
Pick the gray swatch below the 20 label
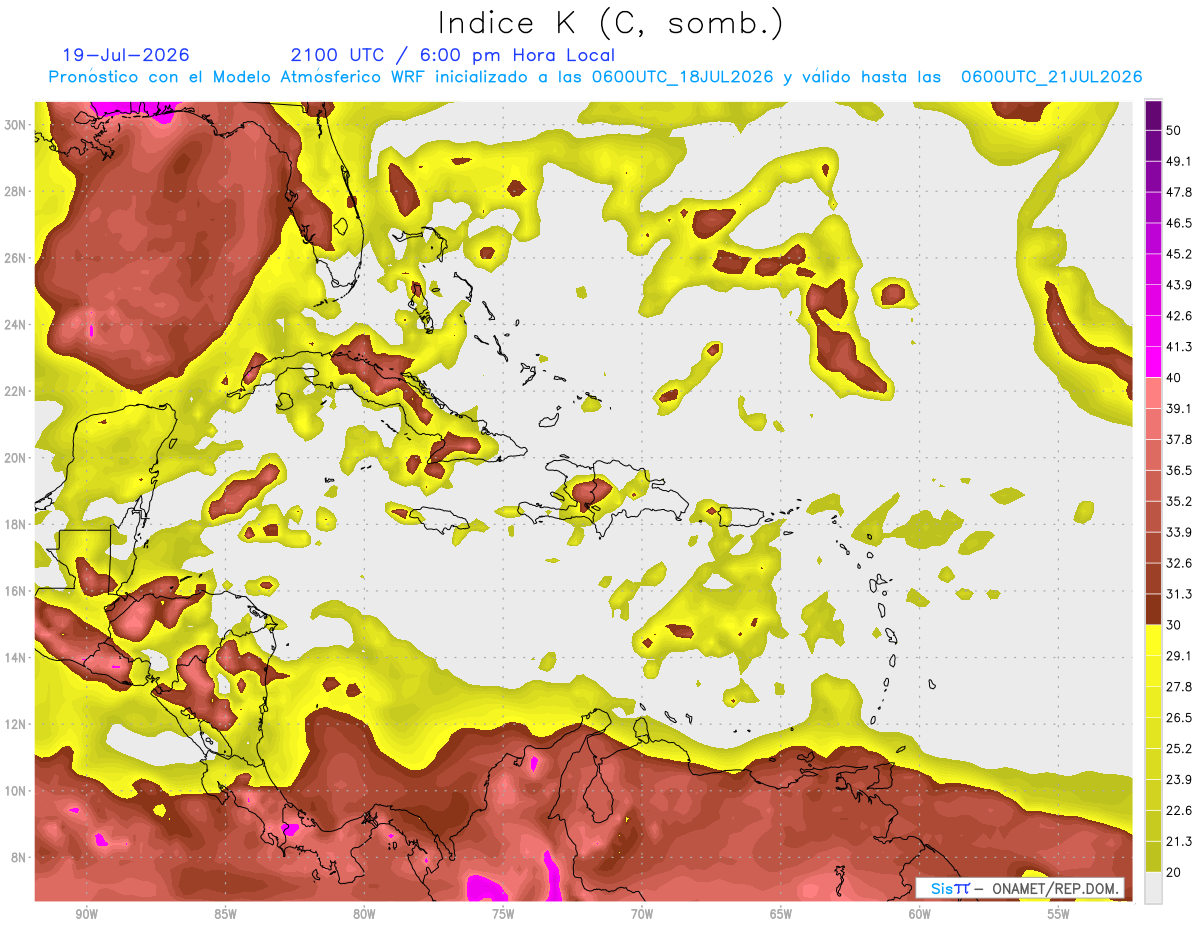point(1153,888)
